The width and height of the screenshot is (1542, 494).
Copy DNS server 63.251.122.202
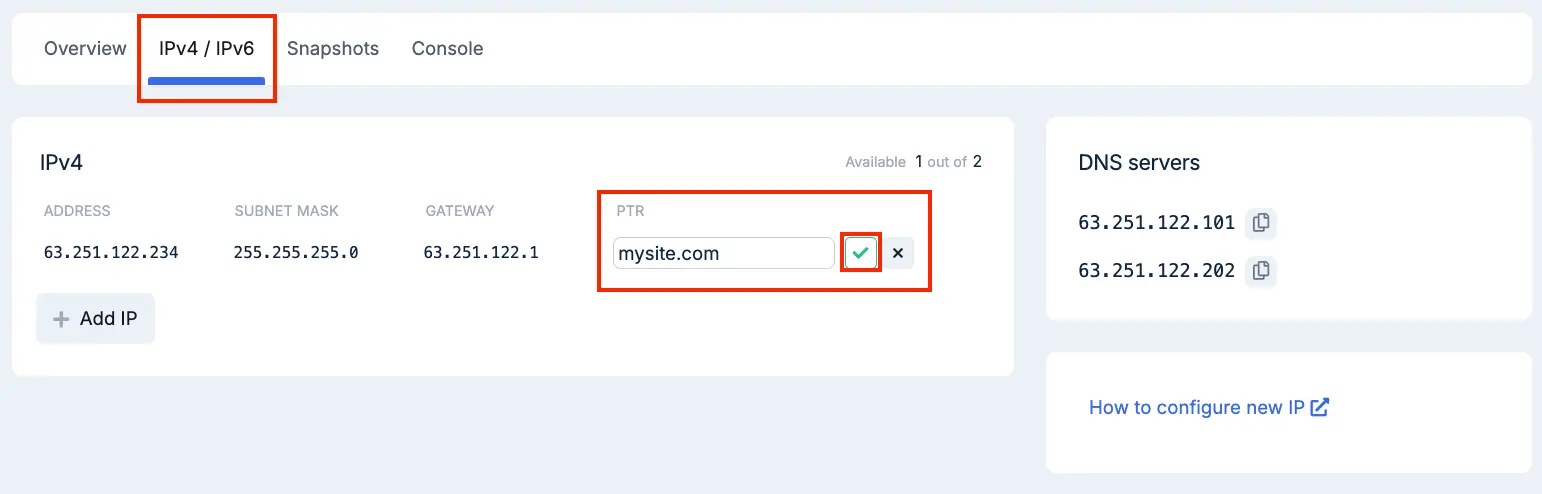click(1261, 270)
